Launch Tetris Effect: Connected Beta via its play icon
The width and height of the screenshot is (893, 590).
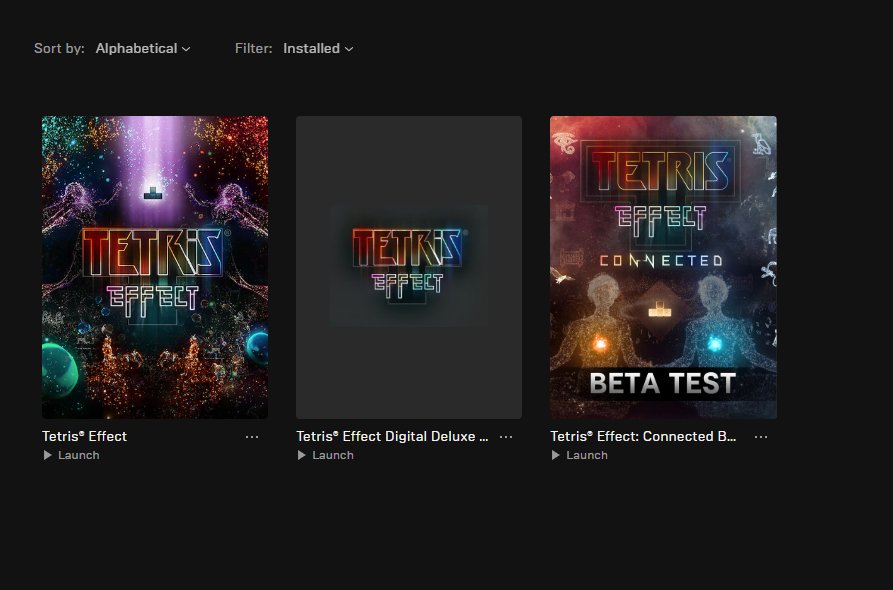click(x=556, y=455)
